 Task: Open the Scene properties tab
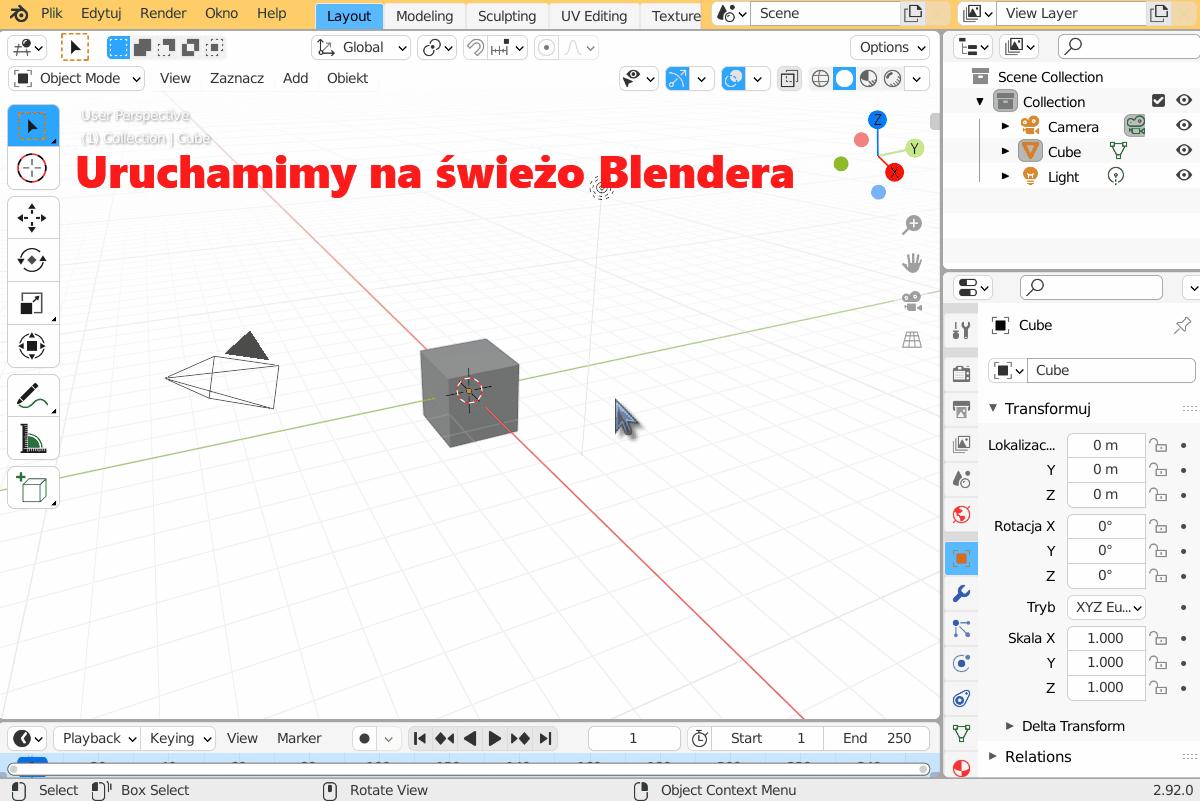[x=961, y=479]
